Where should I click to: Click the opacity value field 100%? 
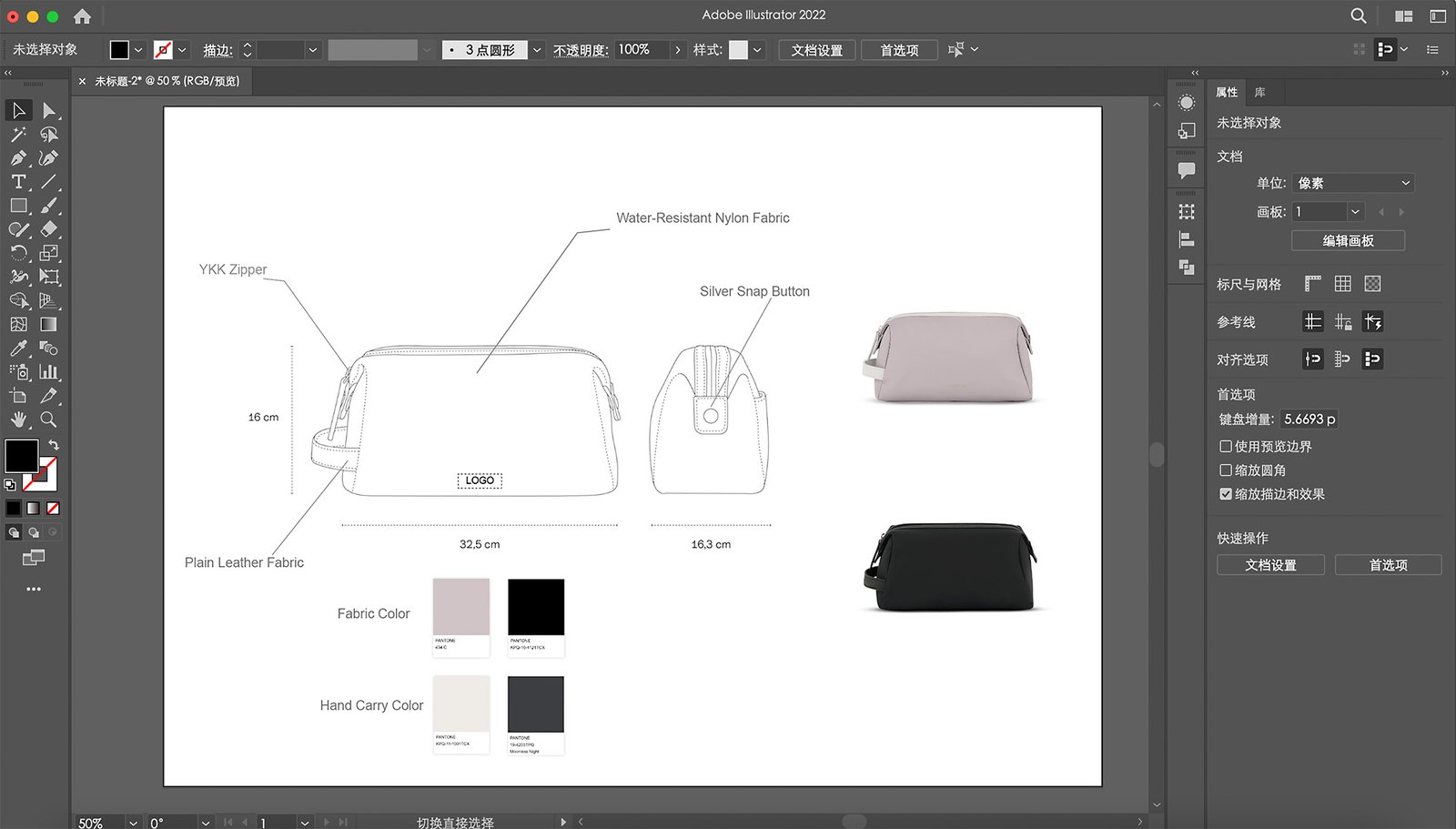click(642, 50)
